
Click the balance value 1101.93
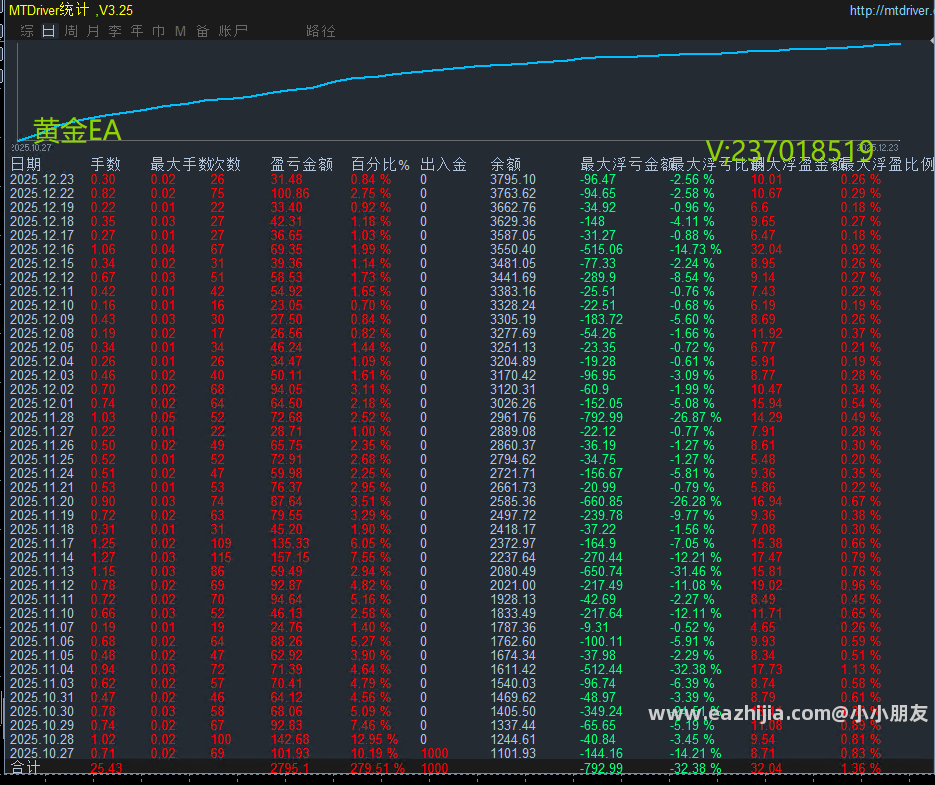click(513, 753)
